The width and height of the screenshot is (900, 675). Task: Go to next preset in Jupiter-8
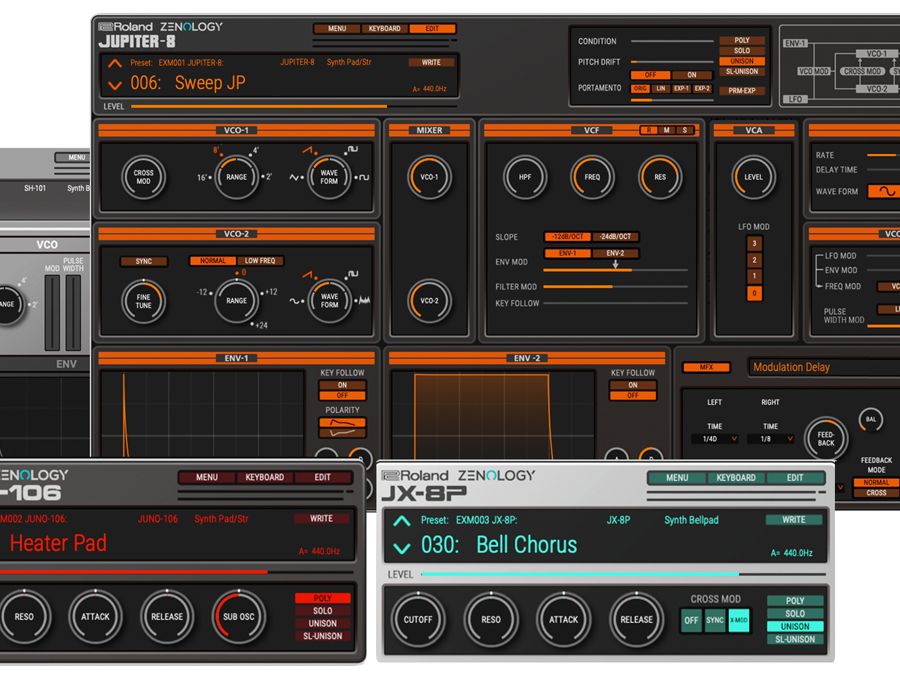coord(115,86)
